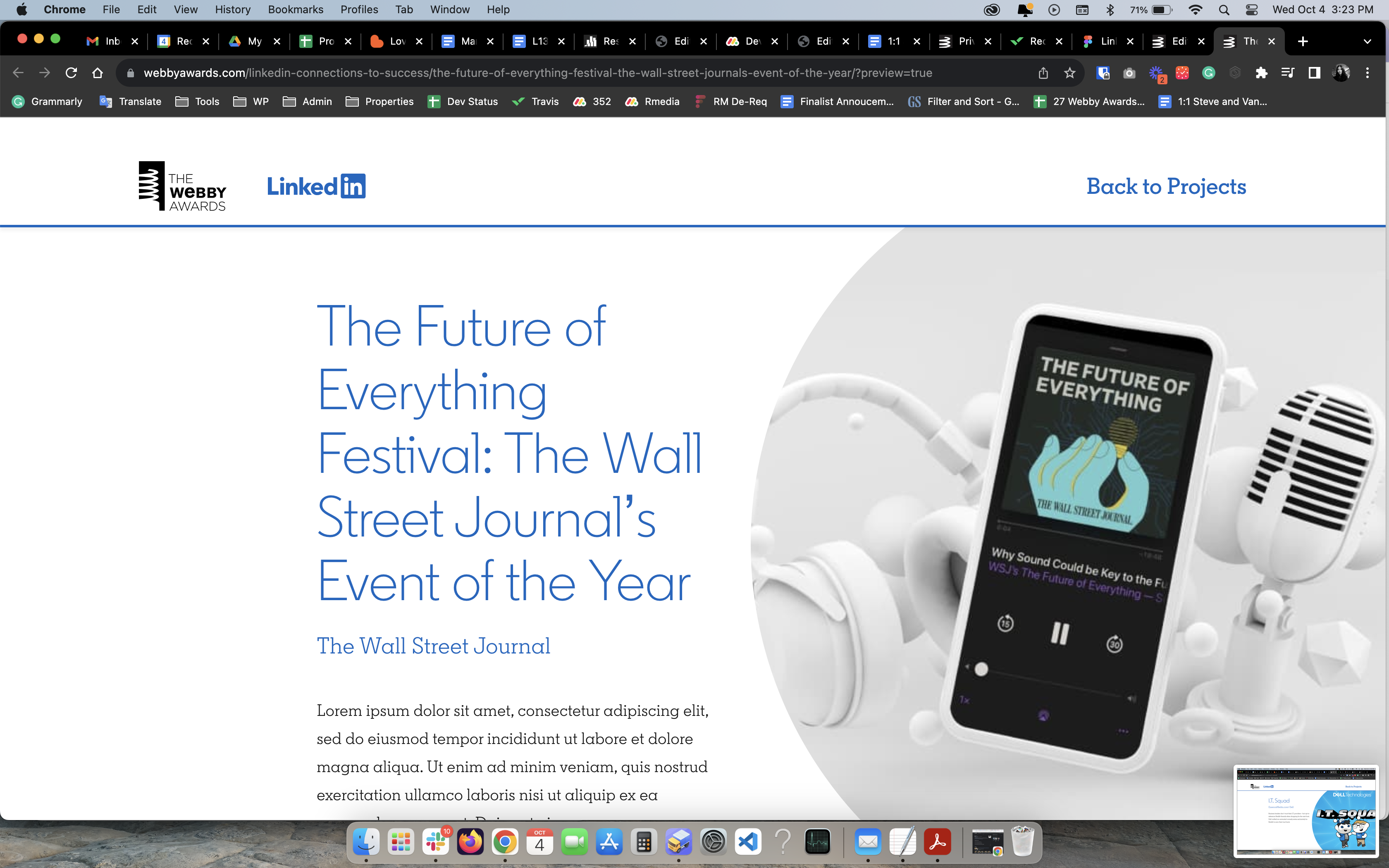Bookmark the page with the star icon
1389x868 pixels.
[x=1069, y=73]
